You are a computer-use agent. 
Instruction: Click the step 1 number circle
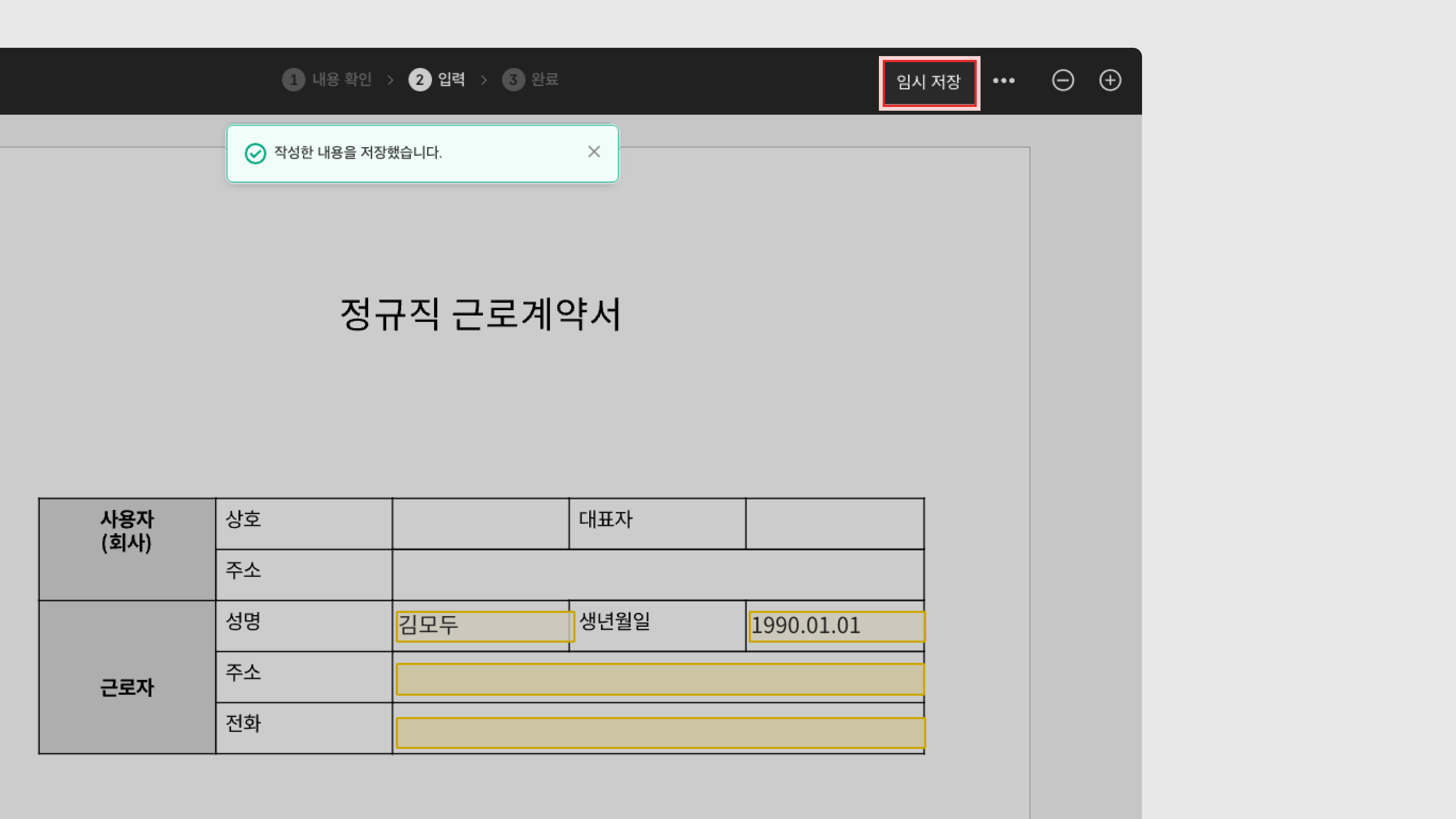tap(293, 80)
